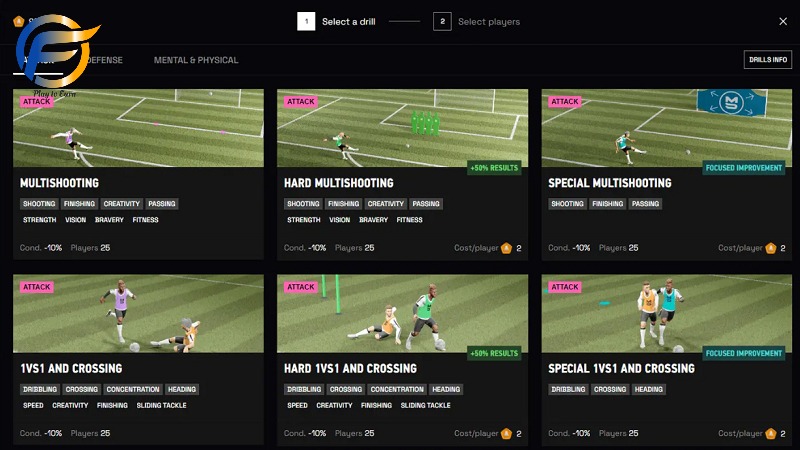Click the Finishing tag in Multishooting card
800x450 pixels.
coord(79,204)
